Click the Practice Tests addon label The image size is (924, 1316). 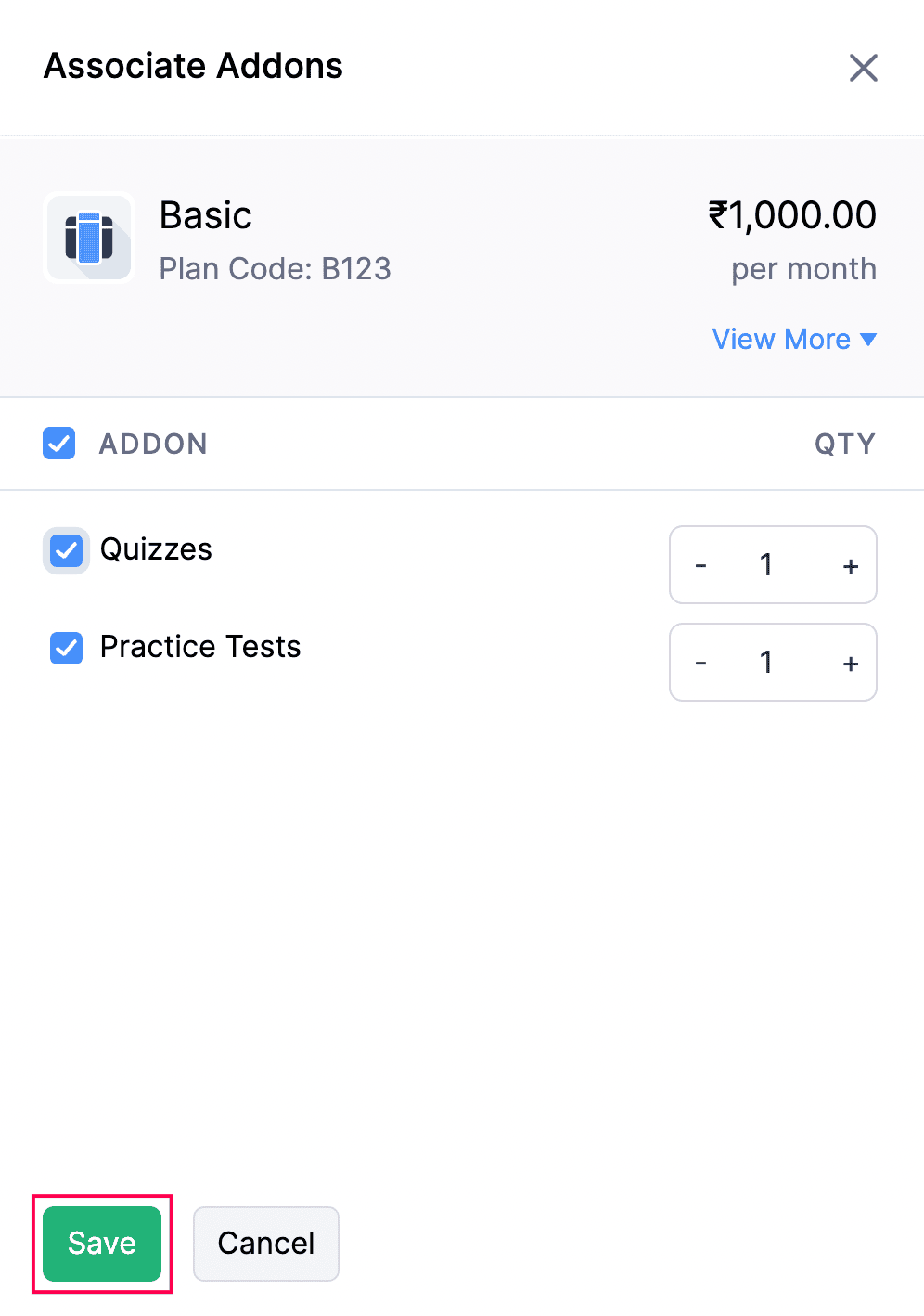(x=200, y=647)
